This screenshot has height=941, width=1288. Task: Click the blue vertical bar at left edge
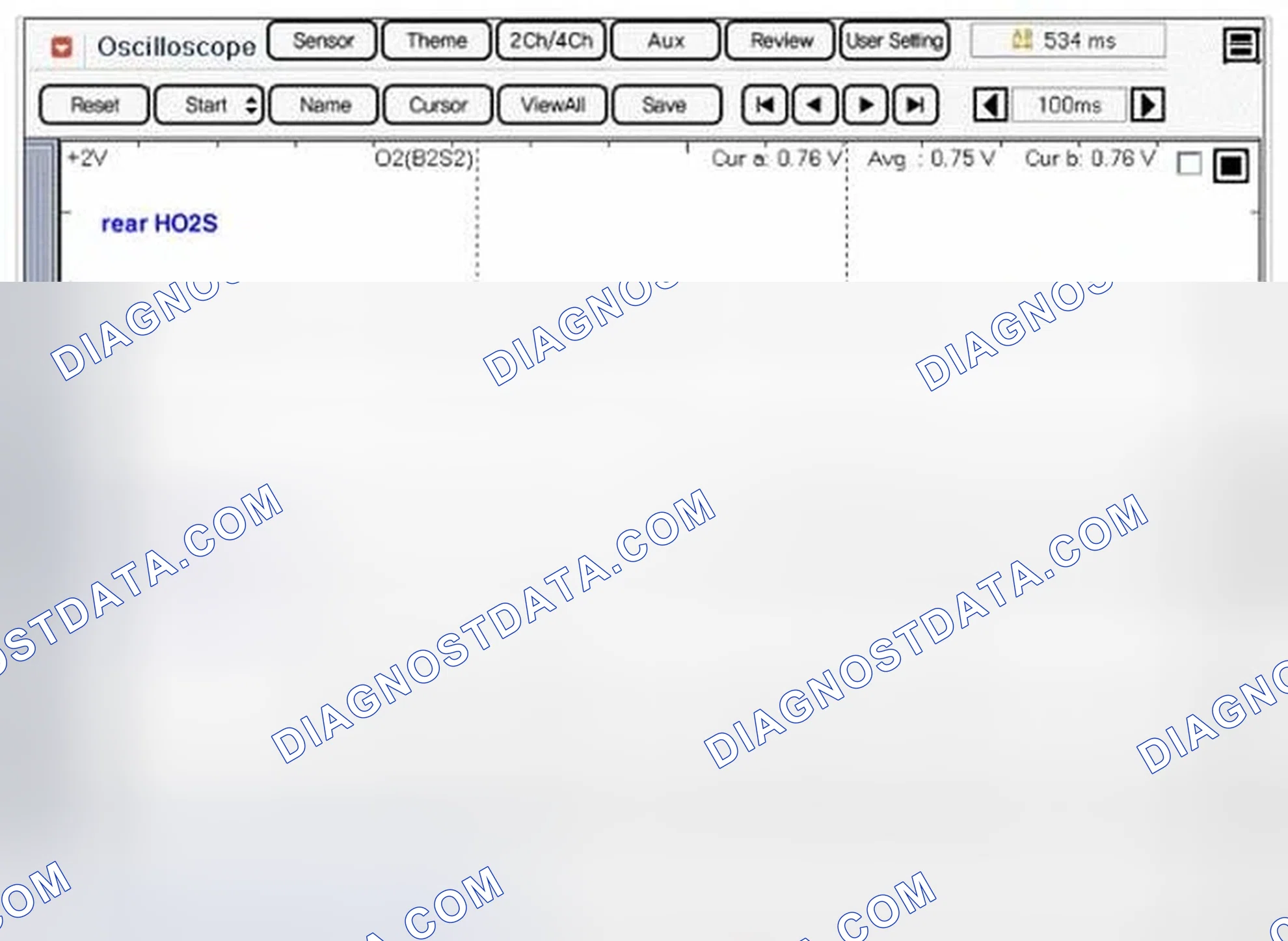click(x=40, y=211)
